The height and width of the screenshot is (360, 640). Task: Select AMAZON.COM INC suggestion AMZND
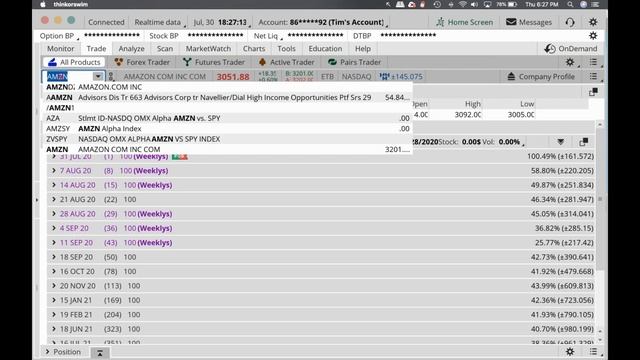pos(227,87)
